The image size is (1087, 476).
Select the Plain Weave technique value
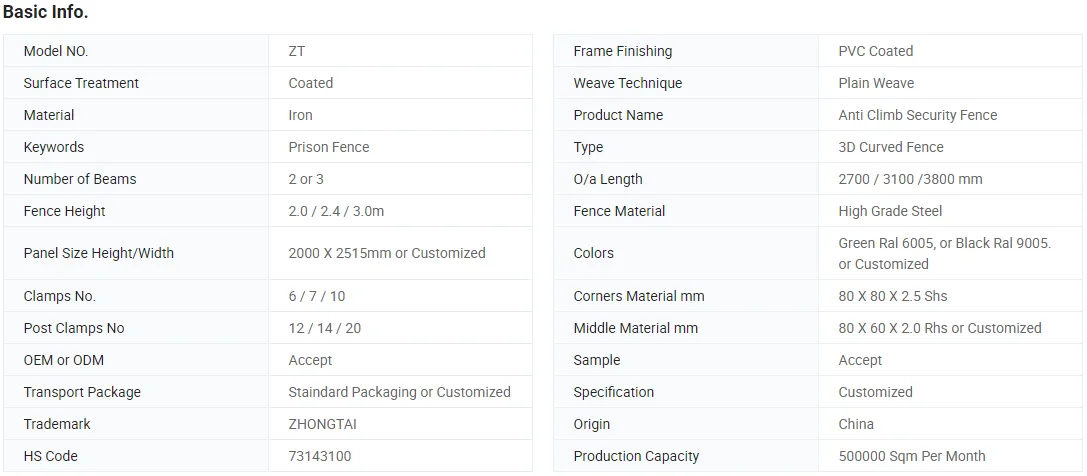point(876,83)
